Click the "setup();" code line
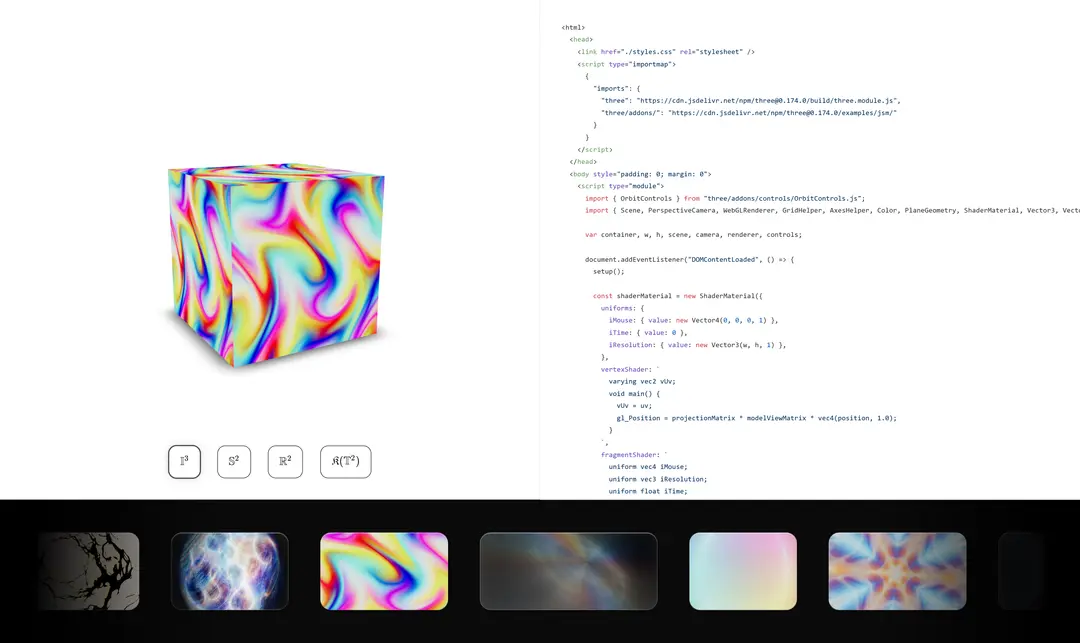 point(609,271)
